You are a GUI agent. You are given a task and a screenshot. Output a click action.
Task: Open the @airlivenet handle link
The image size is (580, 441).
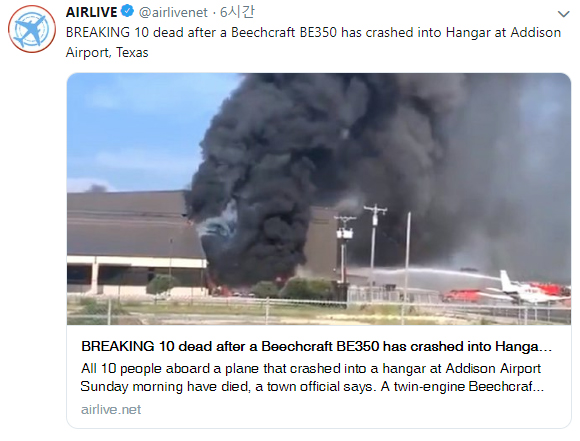(173, 13)
